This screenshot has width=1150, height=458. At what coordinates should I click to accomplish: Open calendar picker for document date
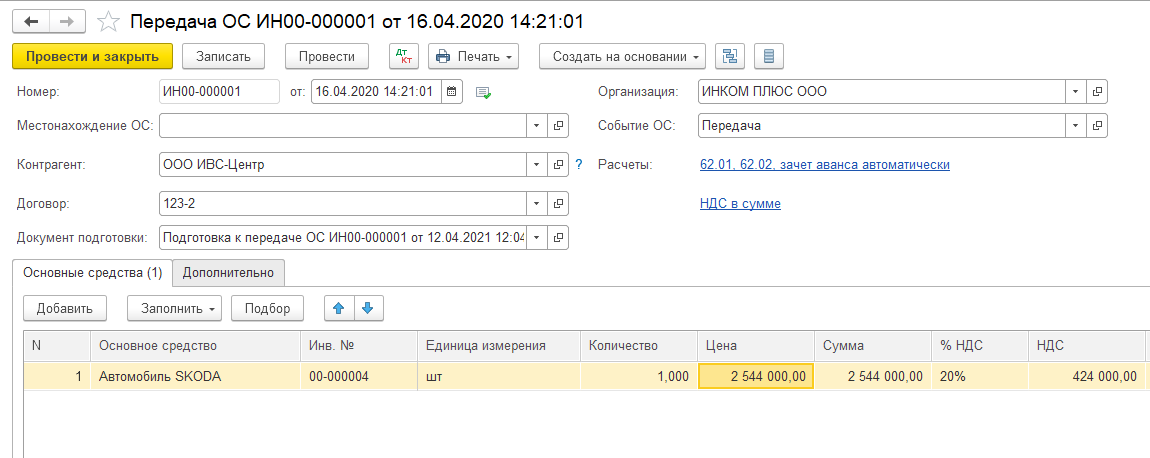(451, 92)
